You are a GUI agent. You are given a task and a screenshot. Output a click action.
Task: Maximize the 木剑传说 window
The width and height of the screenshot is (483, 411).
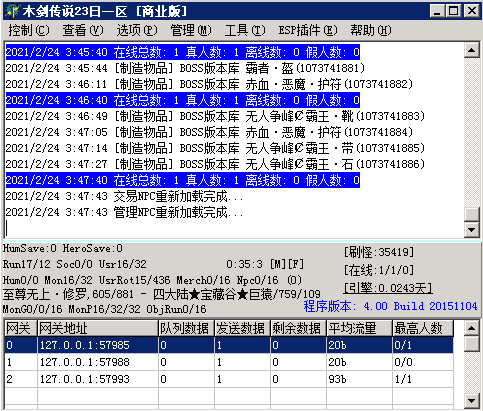454,11
